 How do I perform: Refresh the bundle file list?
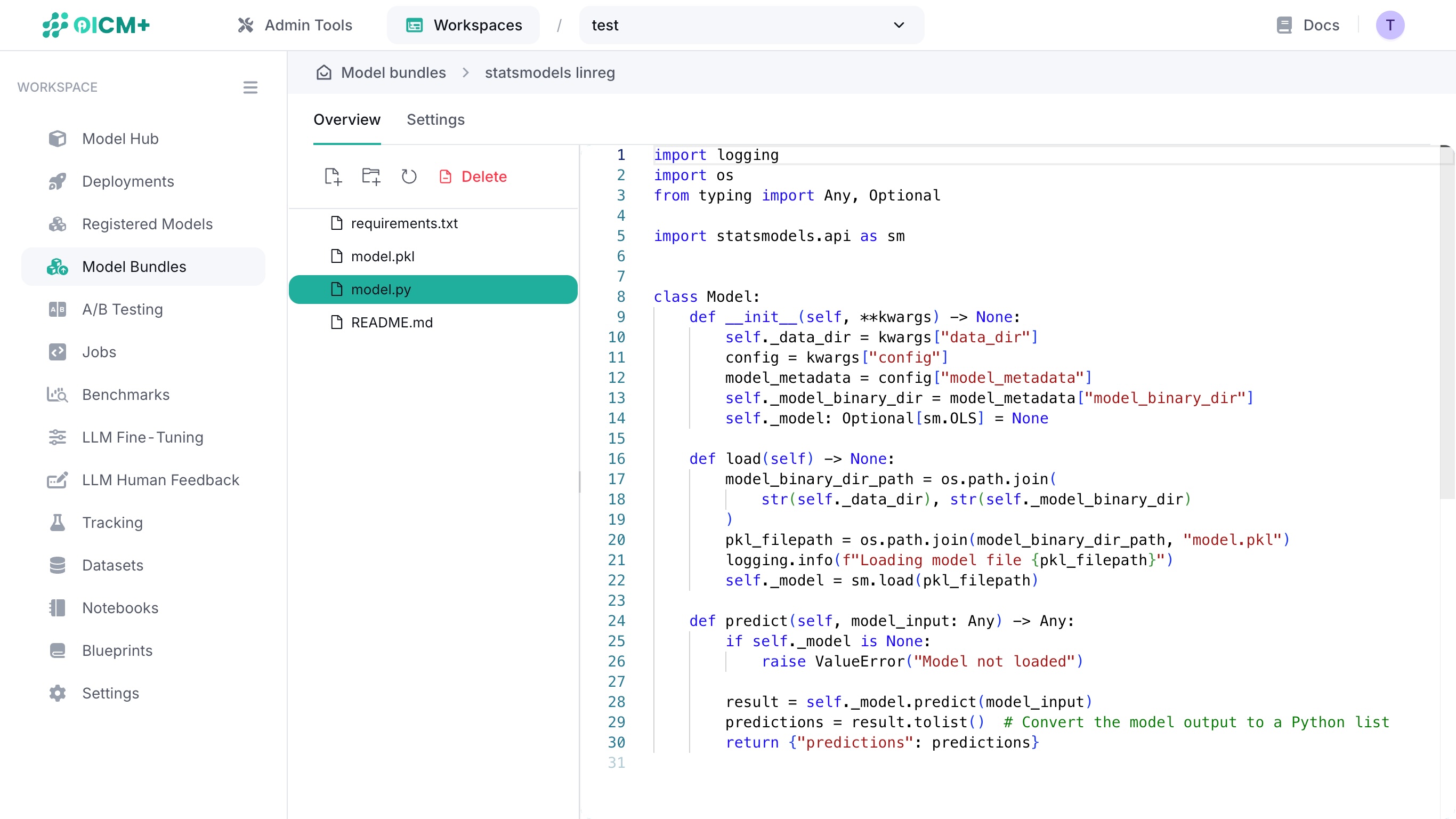pyautogui.click(x=409, y=176)
